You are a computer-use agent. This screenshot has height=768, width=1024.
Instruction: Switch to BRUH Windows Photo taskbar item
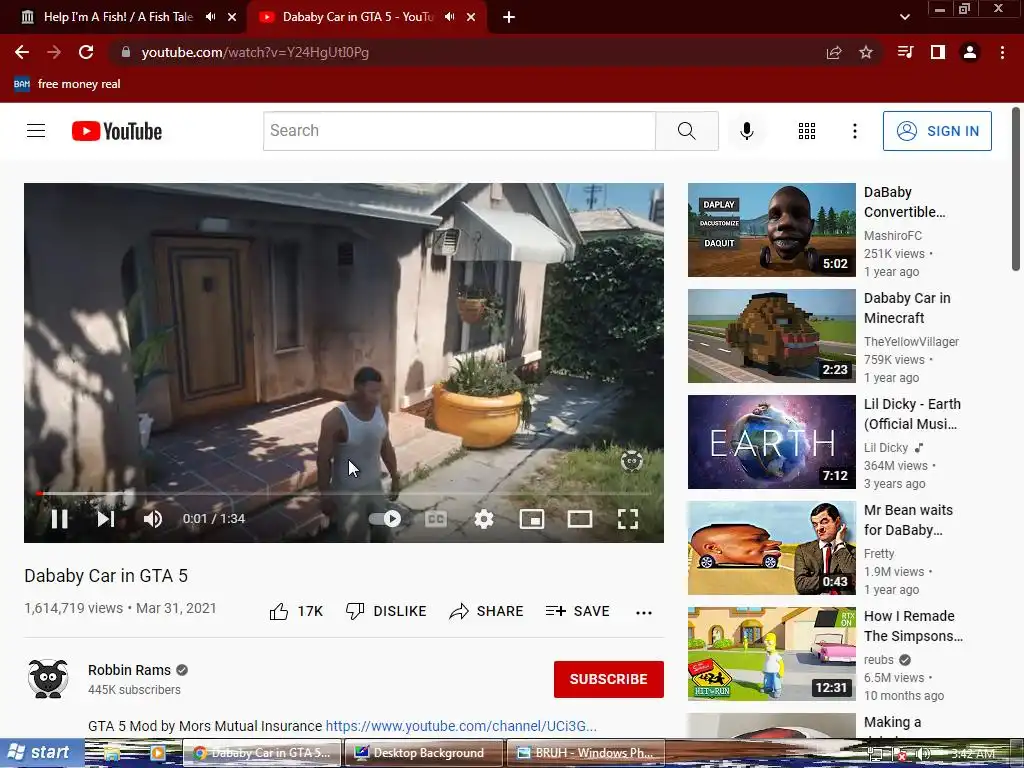point(586,753)
